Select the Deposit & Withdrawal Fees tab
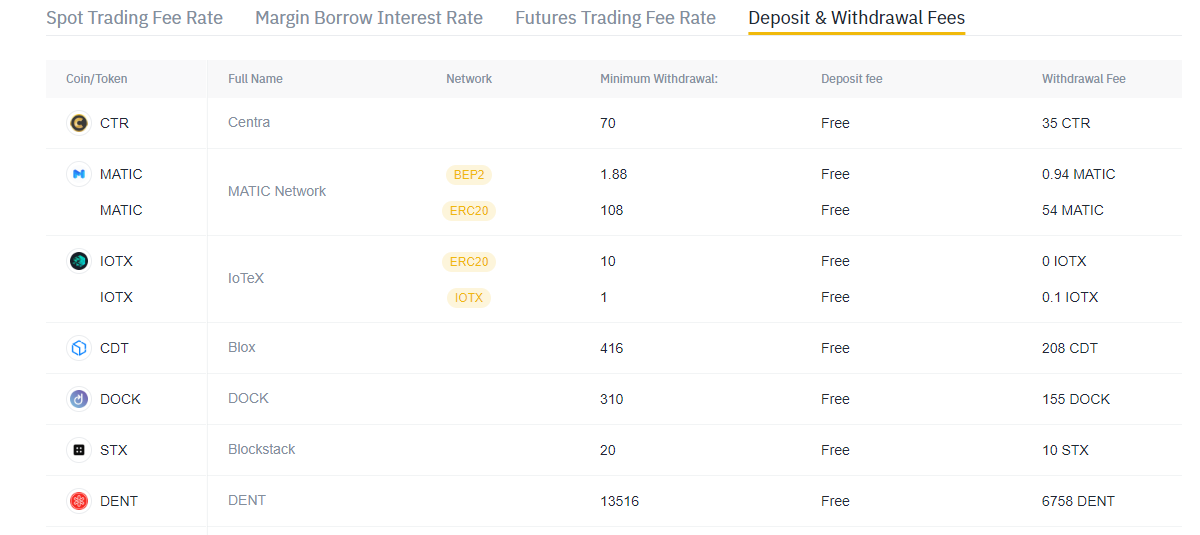Screen dimensions: 1200x535 (x=856, y=18)
